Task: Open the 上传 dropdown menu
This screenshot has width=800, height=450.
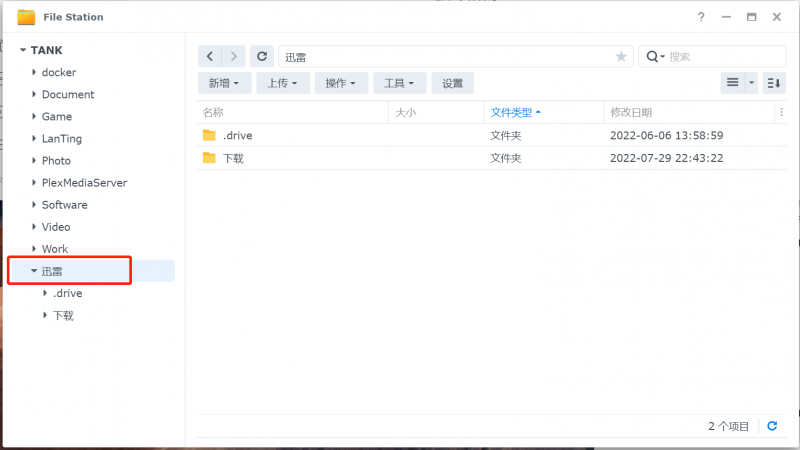Action: click(282, 83)
